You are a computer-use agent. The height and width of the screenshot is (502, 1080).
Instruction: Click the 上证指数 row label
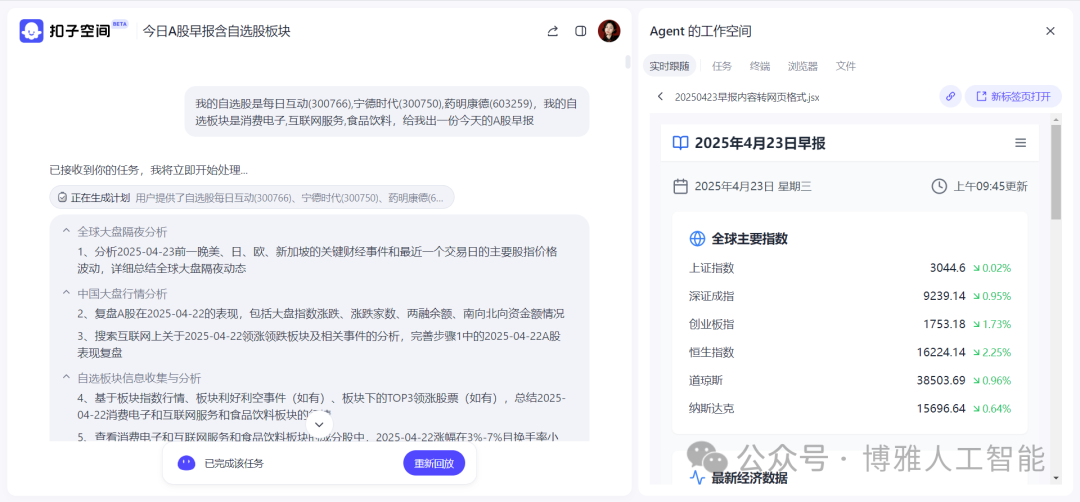point(712,268)
